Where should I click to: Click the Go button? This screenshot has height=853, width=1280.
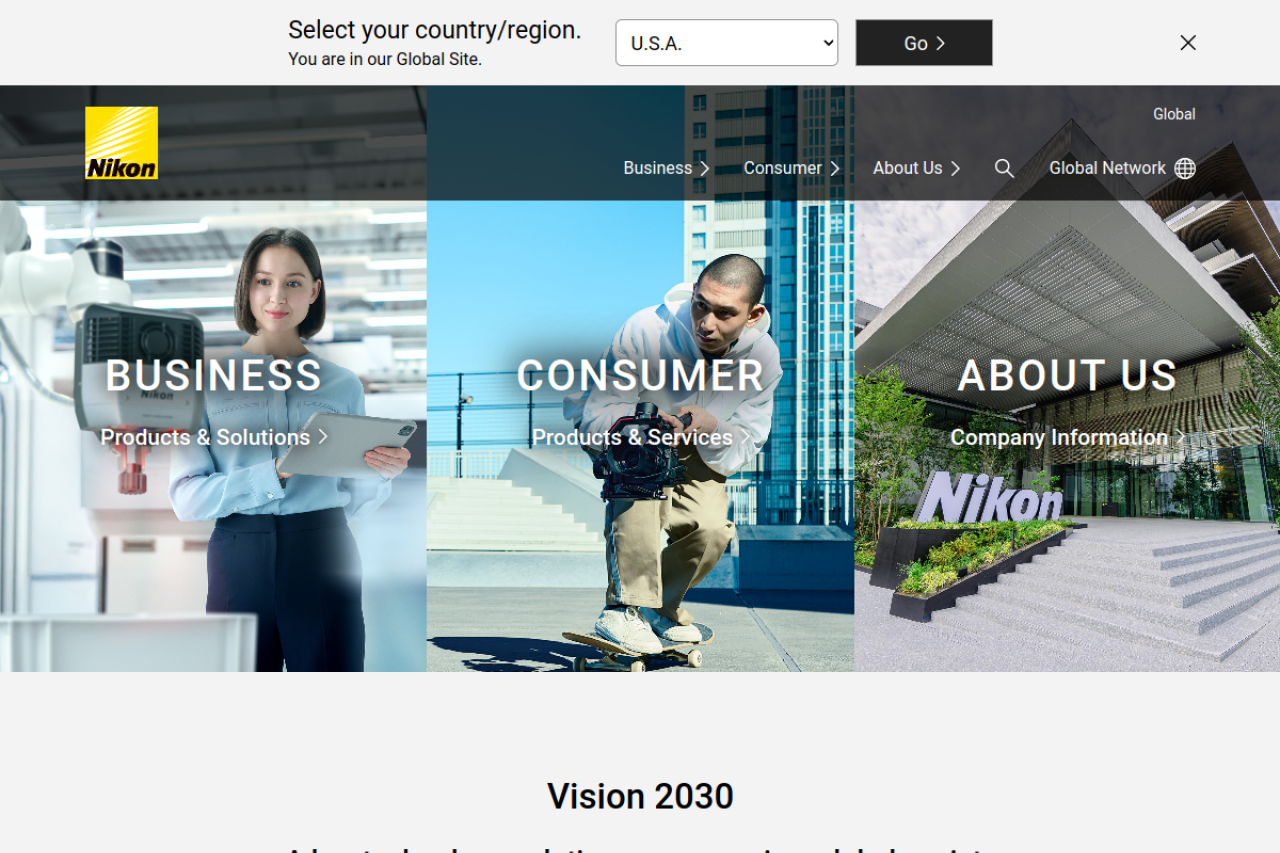(924, 43)
